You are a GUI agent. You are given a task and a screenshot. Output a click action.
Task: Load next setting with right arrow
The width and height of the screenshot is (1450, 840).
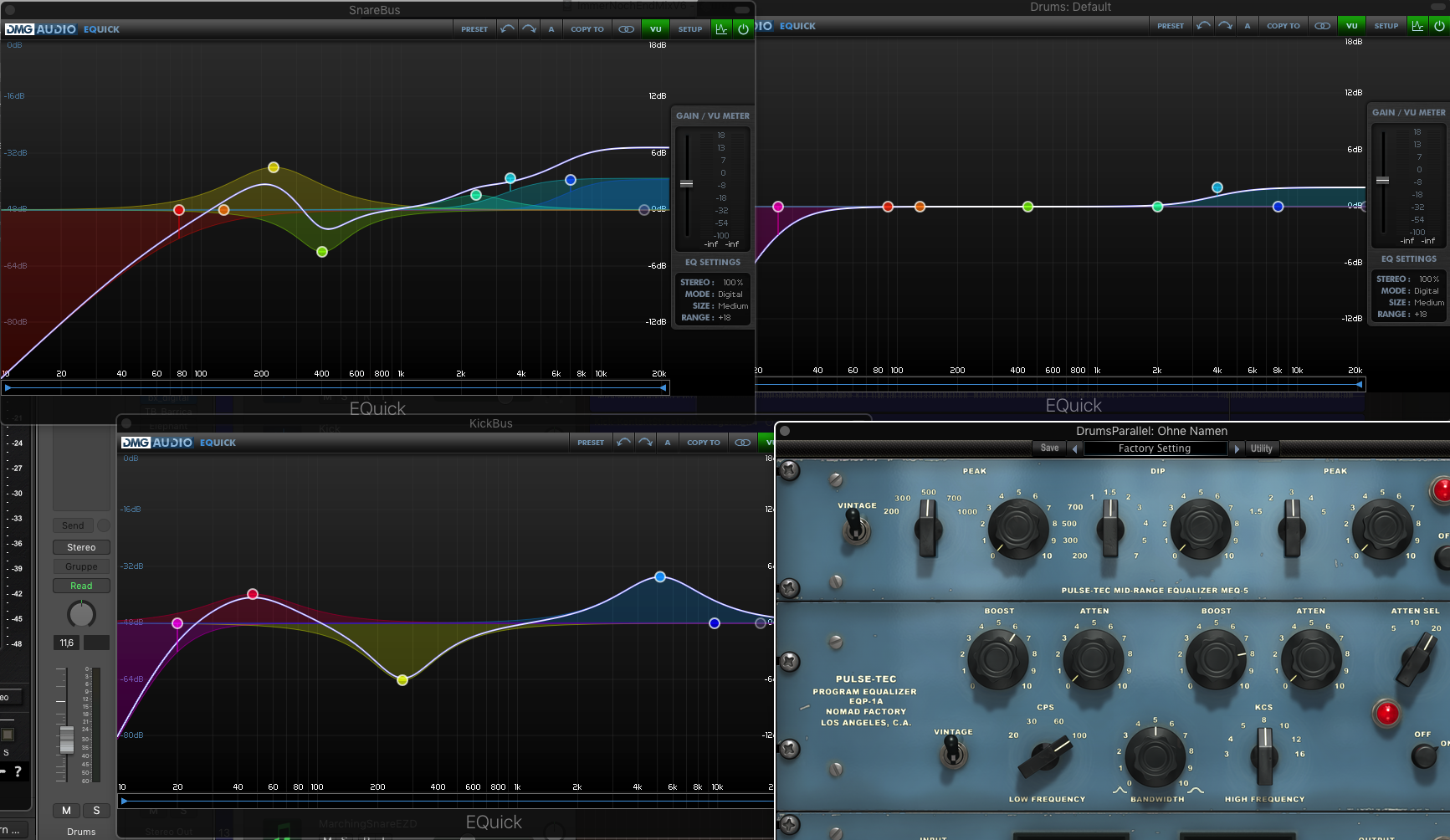[x=1237, y=448]
